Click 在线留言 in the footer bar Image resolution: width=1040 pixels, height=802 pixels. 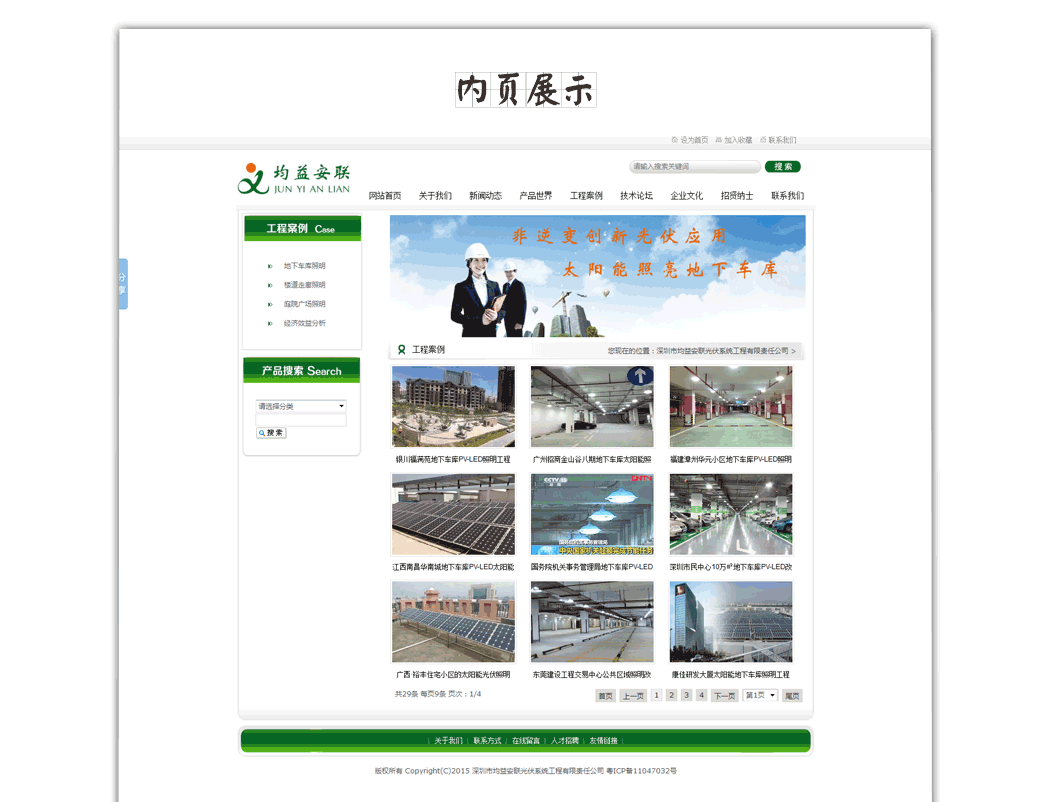coord(526,741)
